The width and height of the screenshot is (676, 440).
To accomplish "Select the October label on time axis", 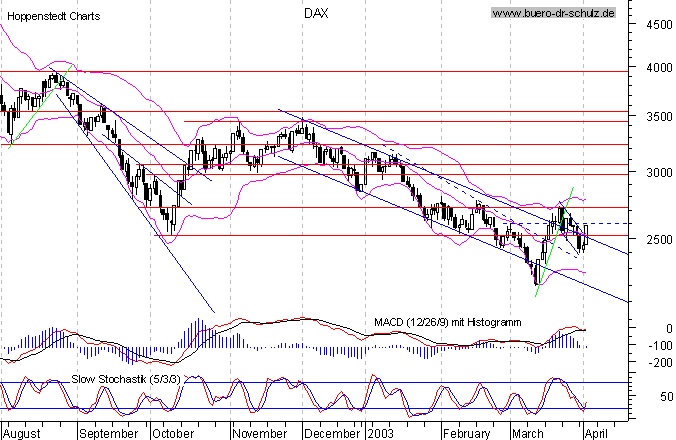I will (x=173, y=433).
